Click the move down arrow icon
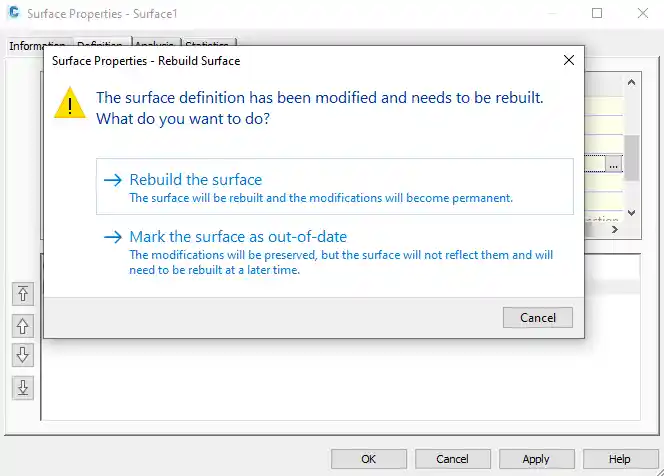664x476 pixels. (x=24, y=355)
